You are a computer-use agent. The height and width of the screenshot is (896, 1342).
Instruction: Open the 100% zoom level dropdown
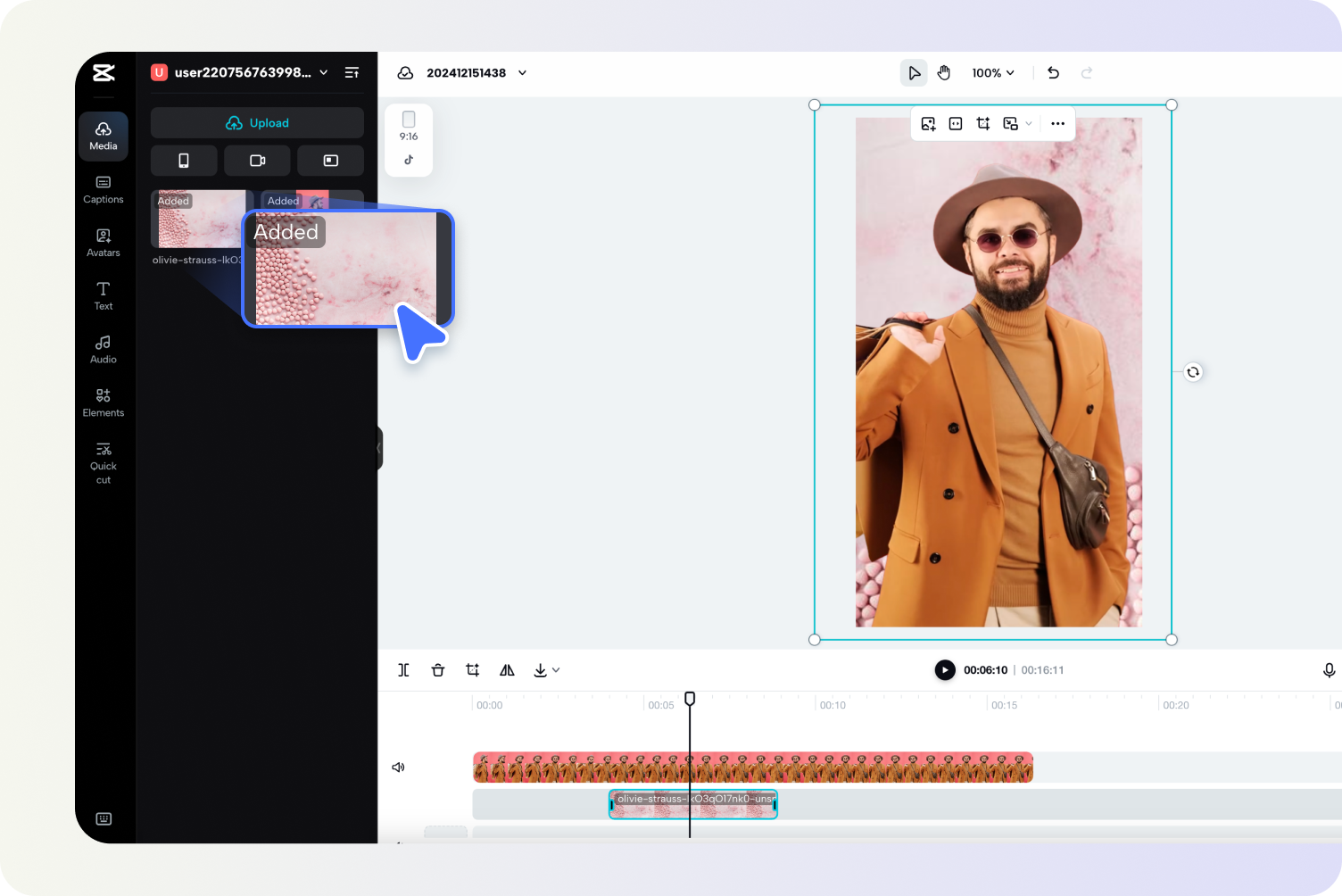pyautogui.click(x=993, y=73)
